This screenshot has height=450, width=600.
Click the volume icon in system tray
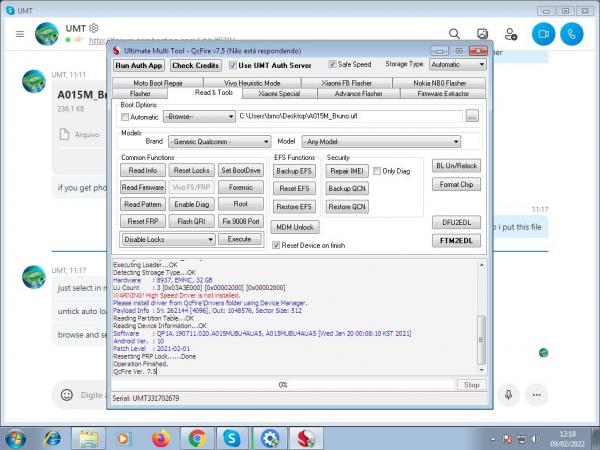535,439
